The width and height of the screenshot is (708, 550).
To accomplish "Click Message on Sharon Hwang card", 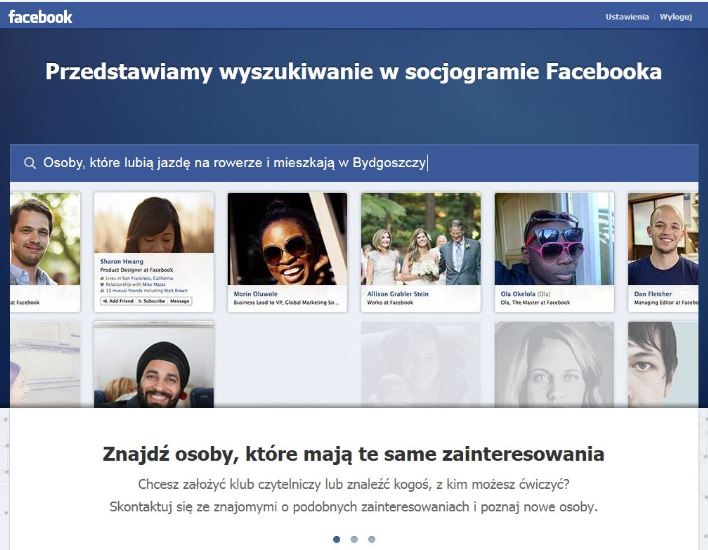I will pos(180,301).
